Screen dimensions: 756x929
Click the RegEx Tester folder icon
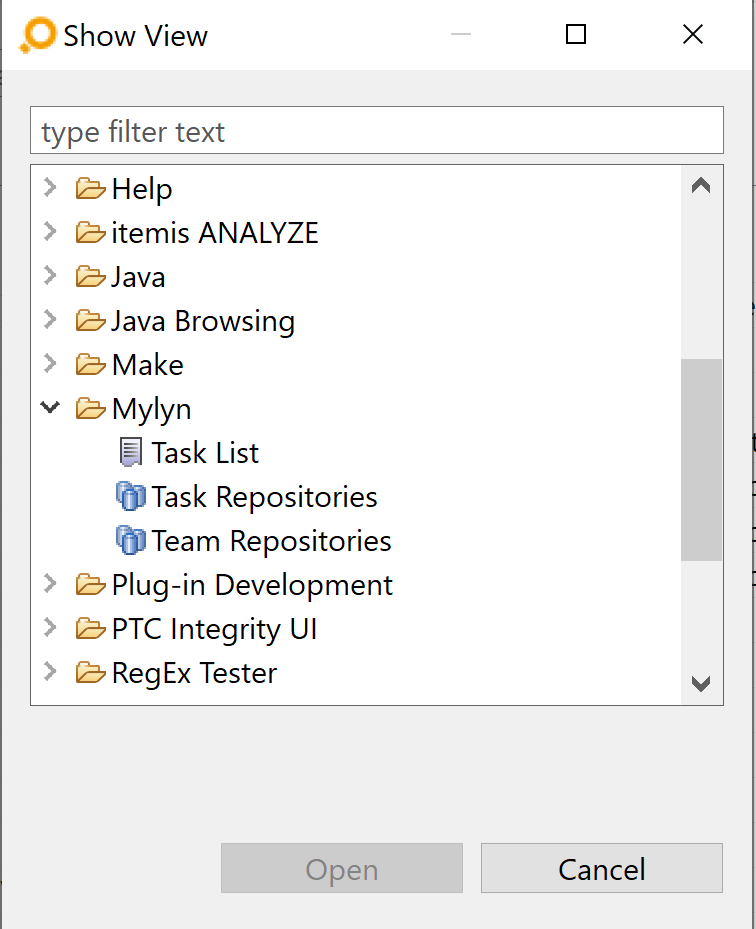(x=91, y=672)
